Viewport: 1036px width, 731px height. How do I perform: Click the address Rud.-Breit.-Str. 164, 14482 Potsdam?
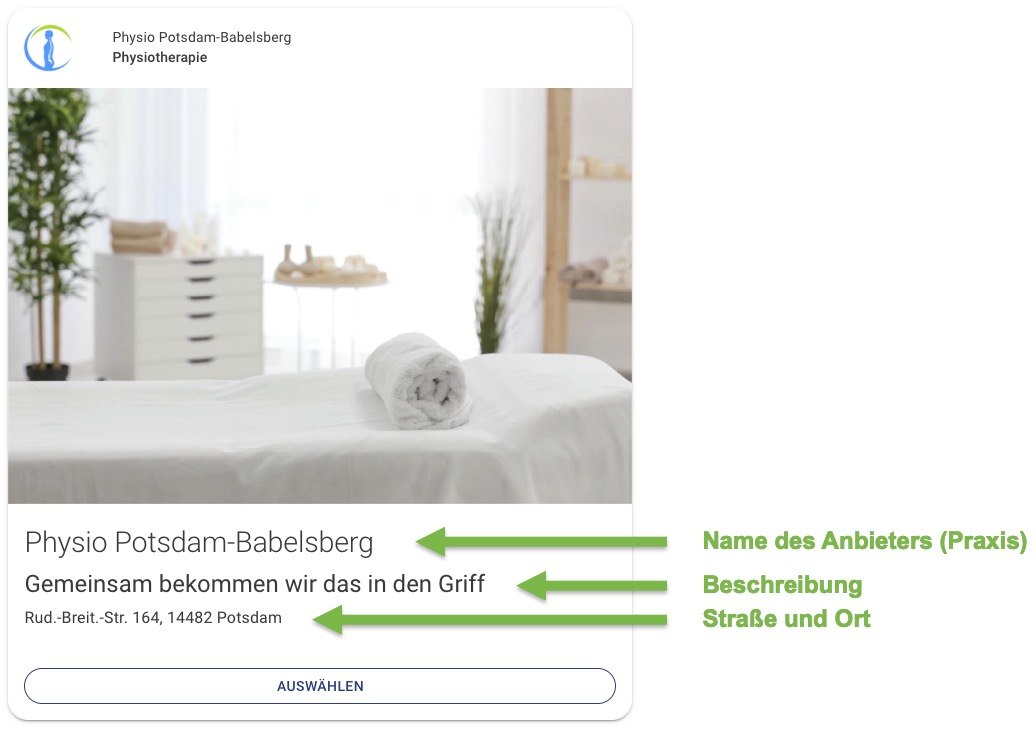point(153,618)
